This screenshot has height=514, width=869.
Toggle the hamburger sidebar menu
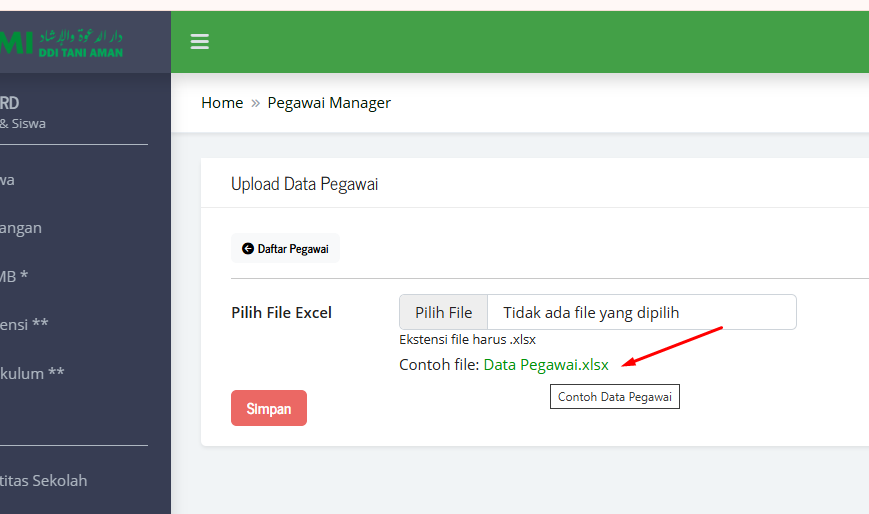coord(200,41)
